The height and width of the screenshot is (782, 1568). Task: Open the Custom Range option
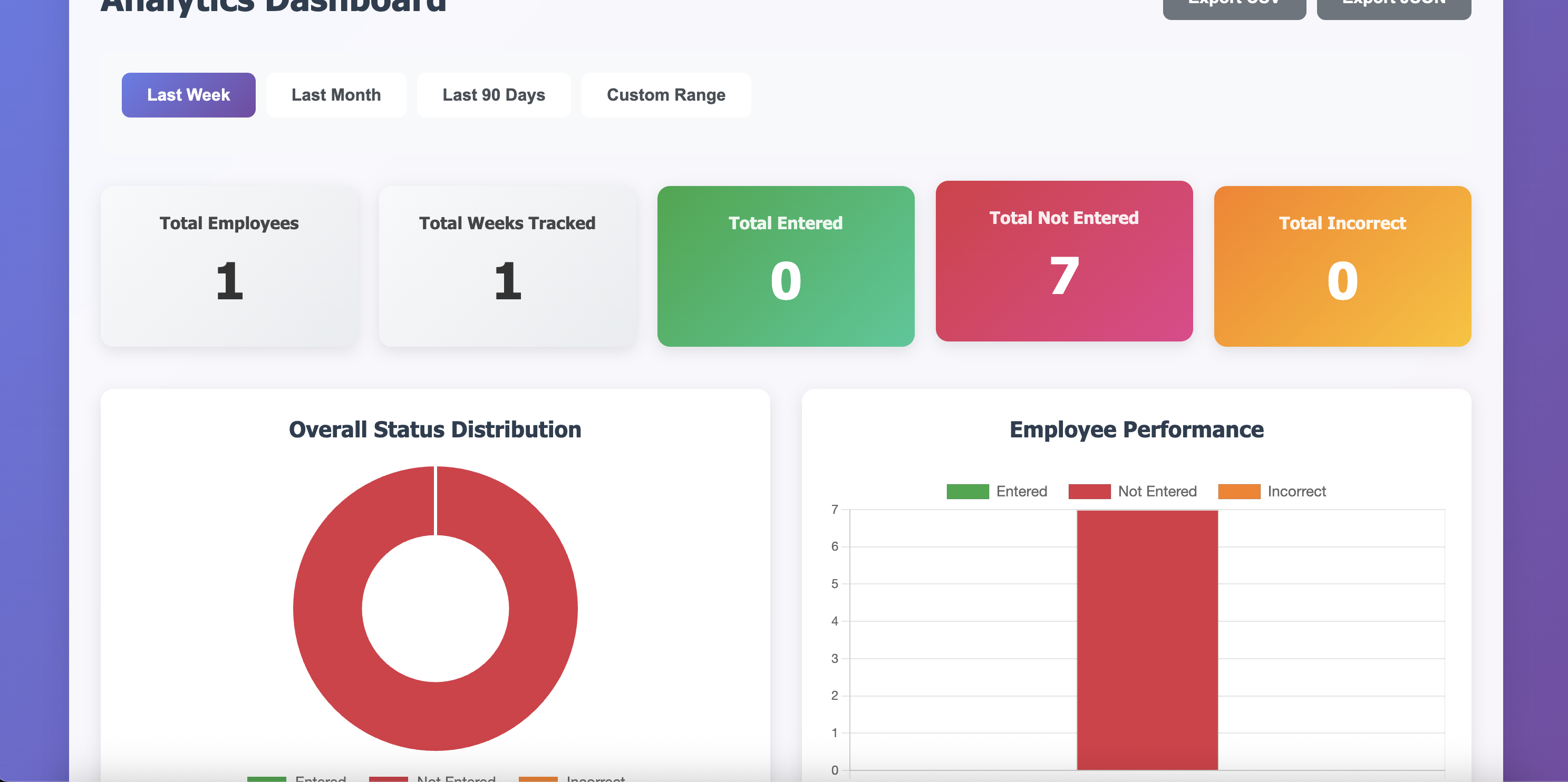[x=665, y=95]
